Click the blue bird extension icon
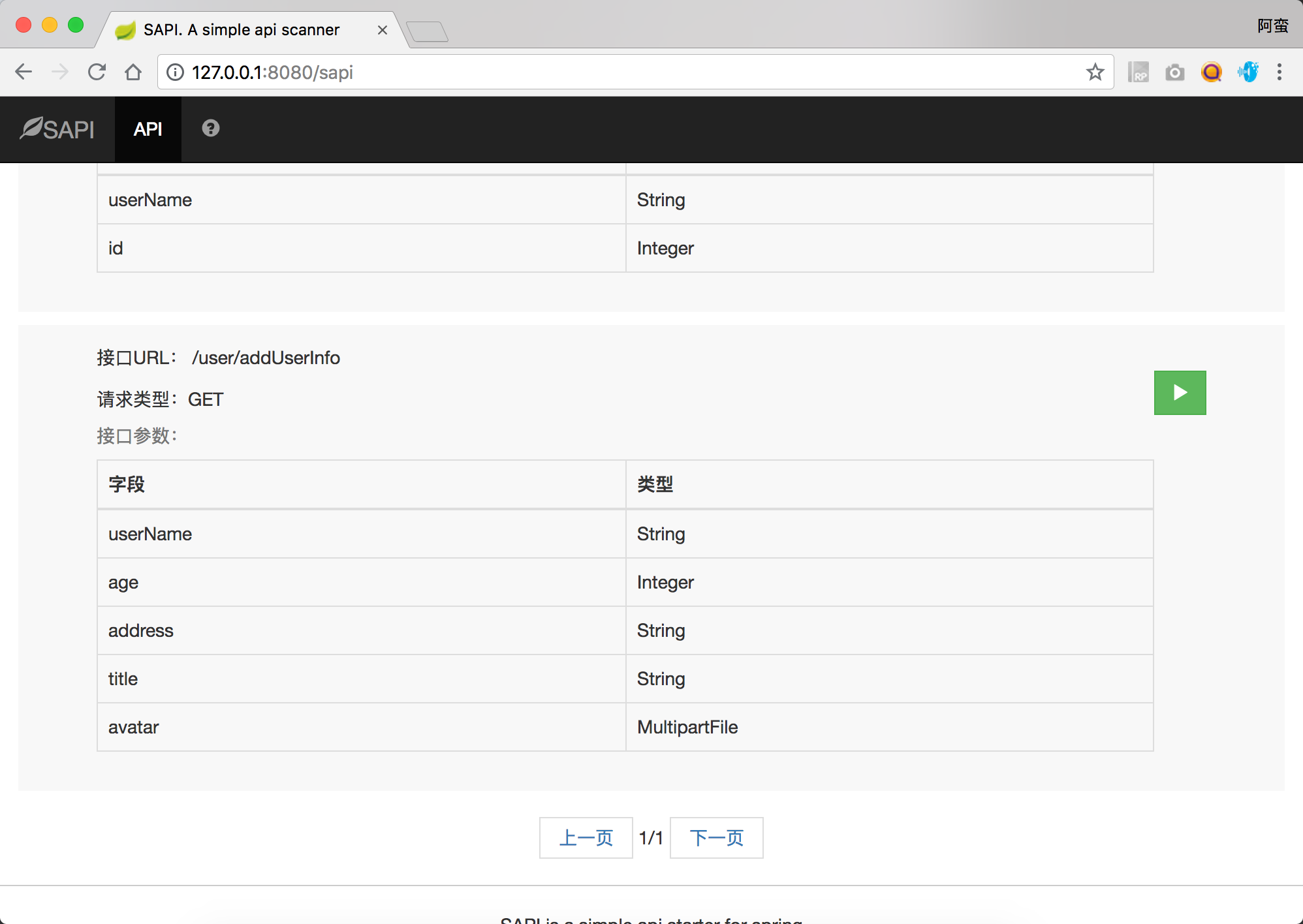Viewport: 1303px width, 924px height. pyautogui.click(x=1248, y=72)
